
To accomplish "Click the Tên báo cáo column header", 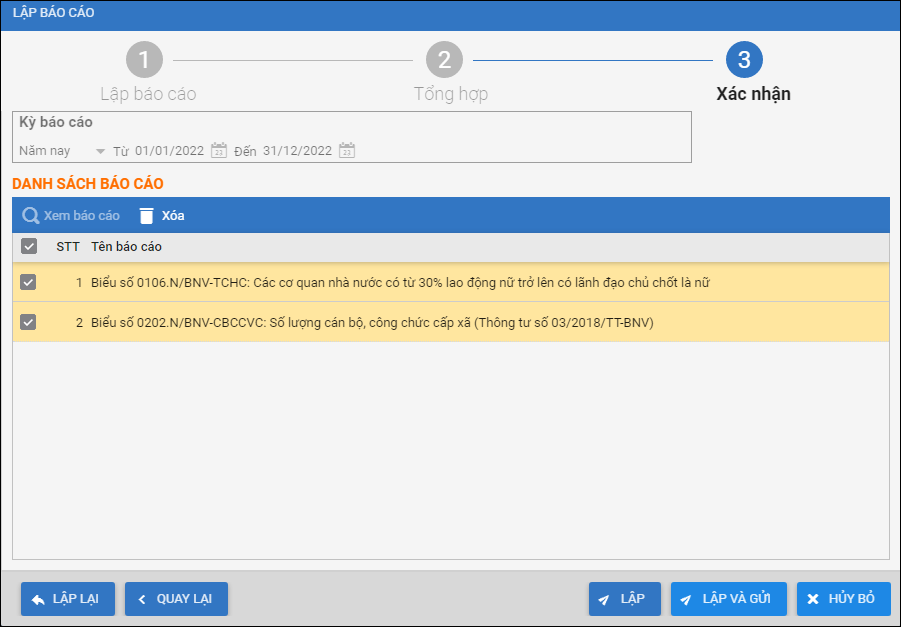I will (x=126, y=247).
